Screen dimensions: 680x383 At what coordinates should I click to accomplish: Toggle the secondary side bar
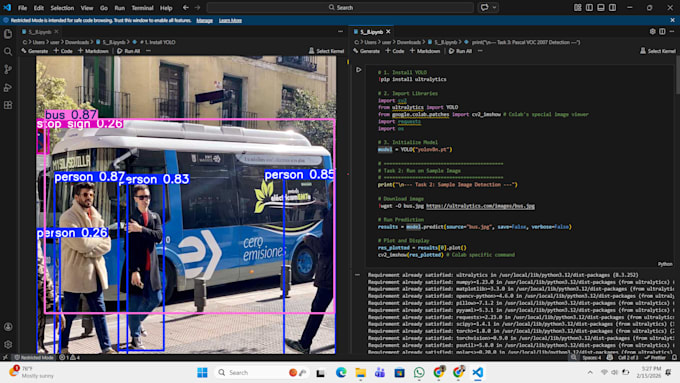612,7
